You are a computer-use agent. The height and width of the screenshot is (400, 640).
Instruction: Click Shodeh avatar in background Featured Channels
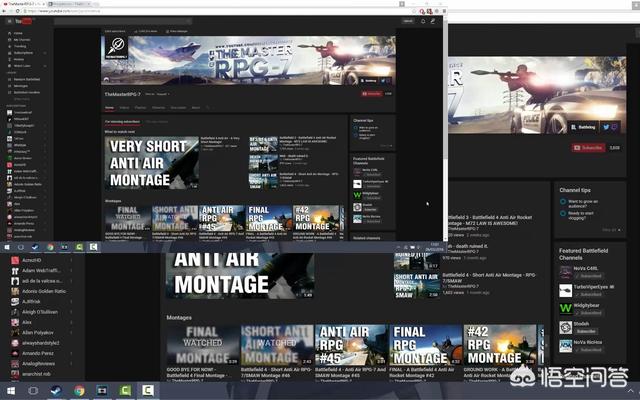coord(566,327)
